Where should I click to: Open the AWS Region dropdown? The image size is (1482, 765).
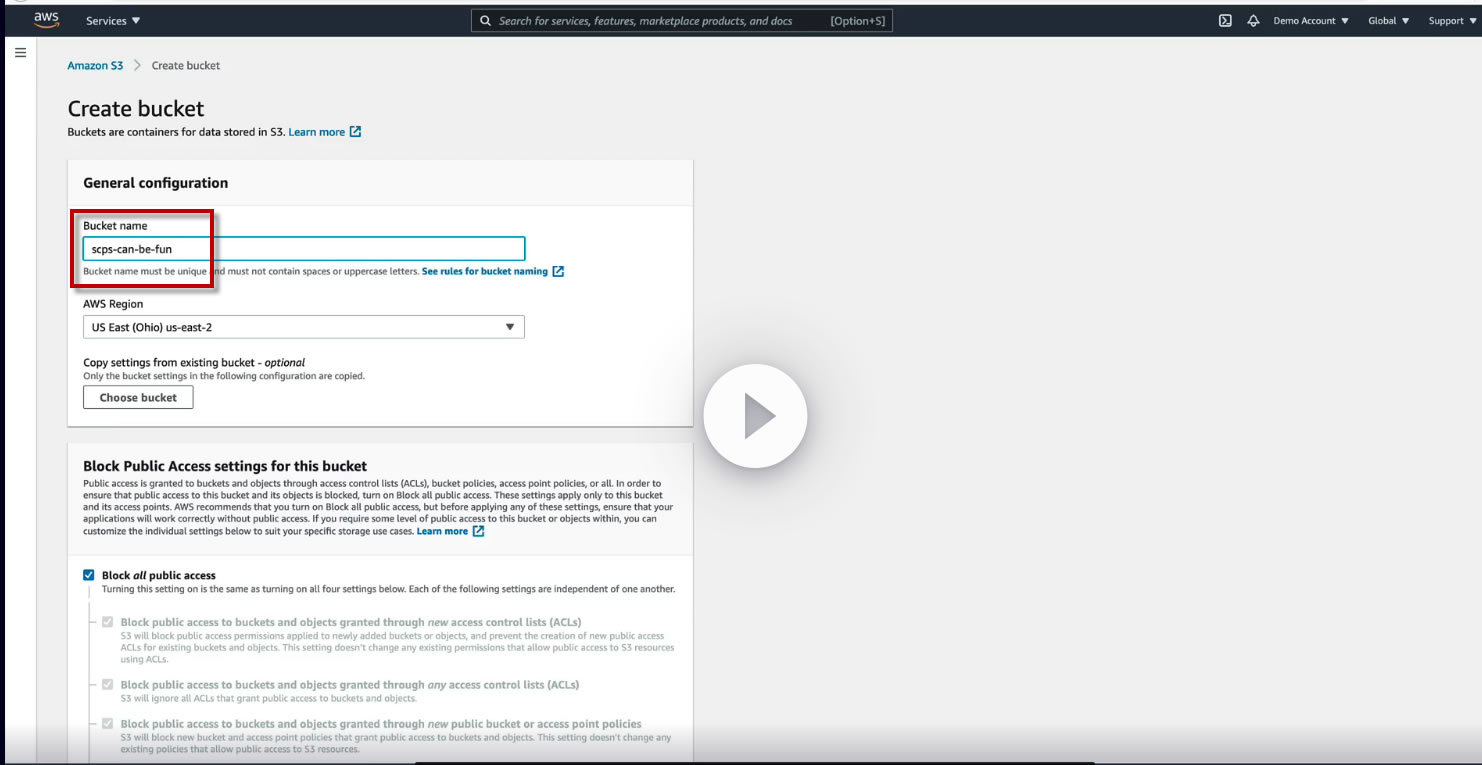tap(304, 327)
